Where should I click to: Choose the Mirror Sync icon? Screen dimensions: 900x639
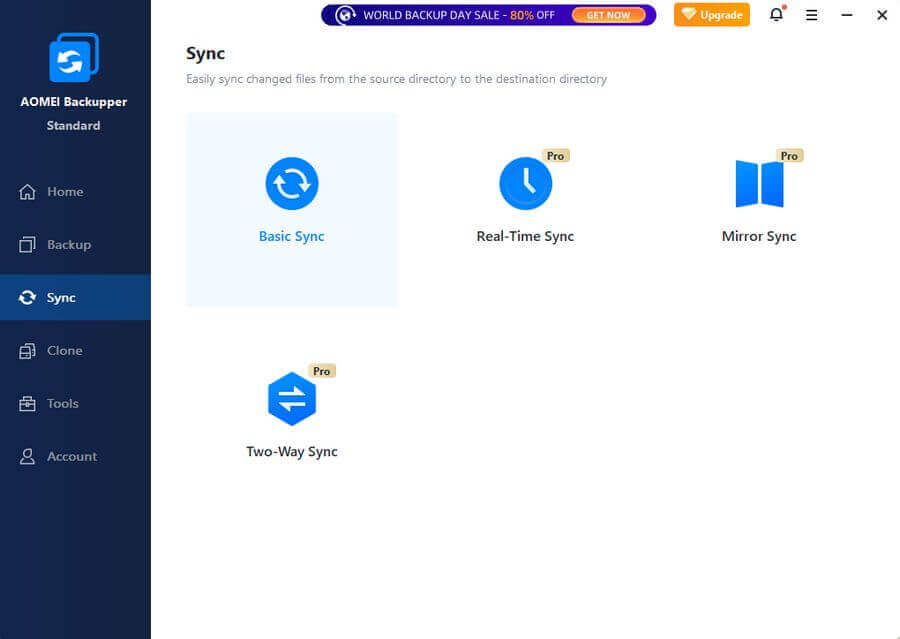(759, 184)
